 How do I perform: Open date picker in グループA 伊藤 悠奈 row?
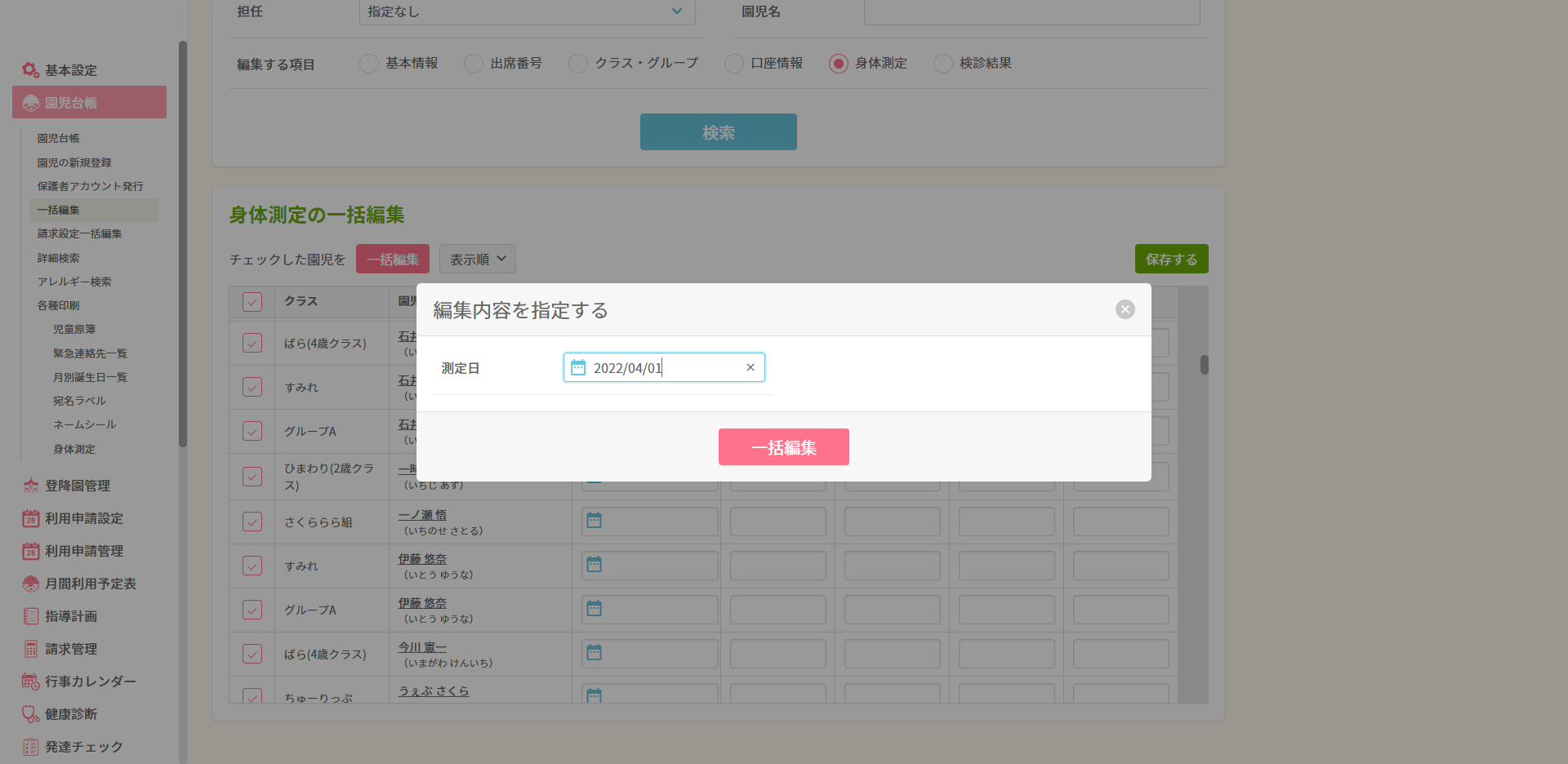click(x=595, y=609)
